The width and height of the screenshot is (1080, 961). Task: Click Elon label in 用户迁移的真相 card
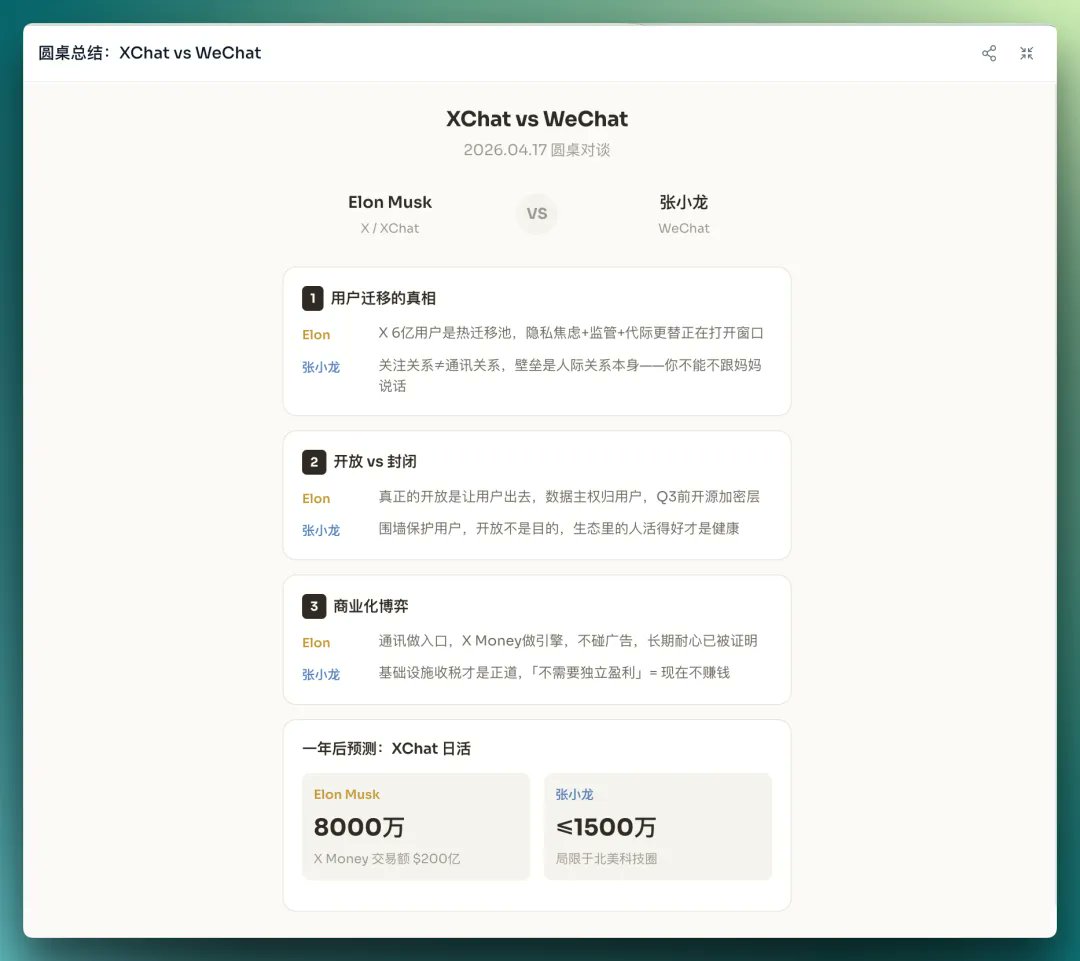316,335
